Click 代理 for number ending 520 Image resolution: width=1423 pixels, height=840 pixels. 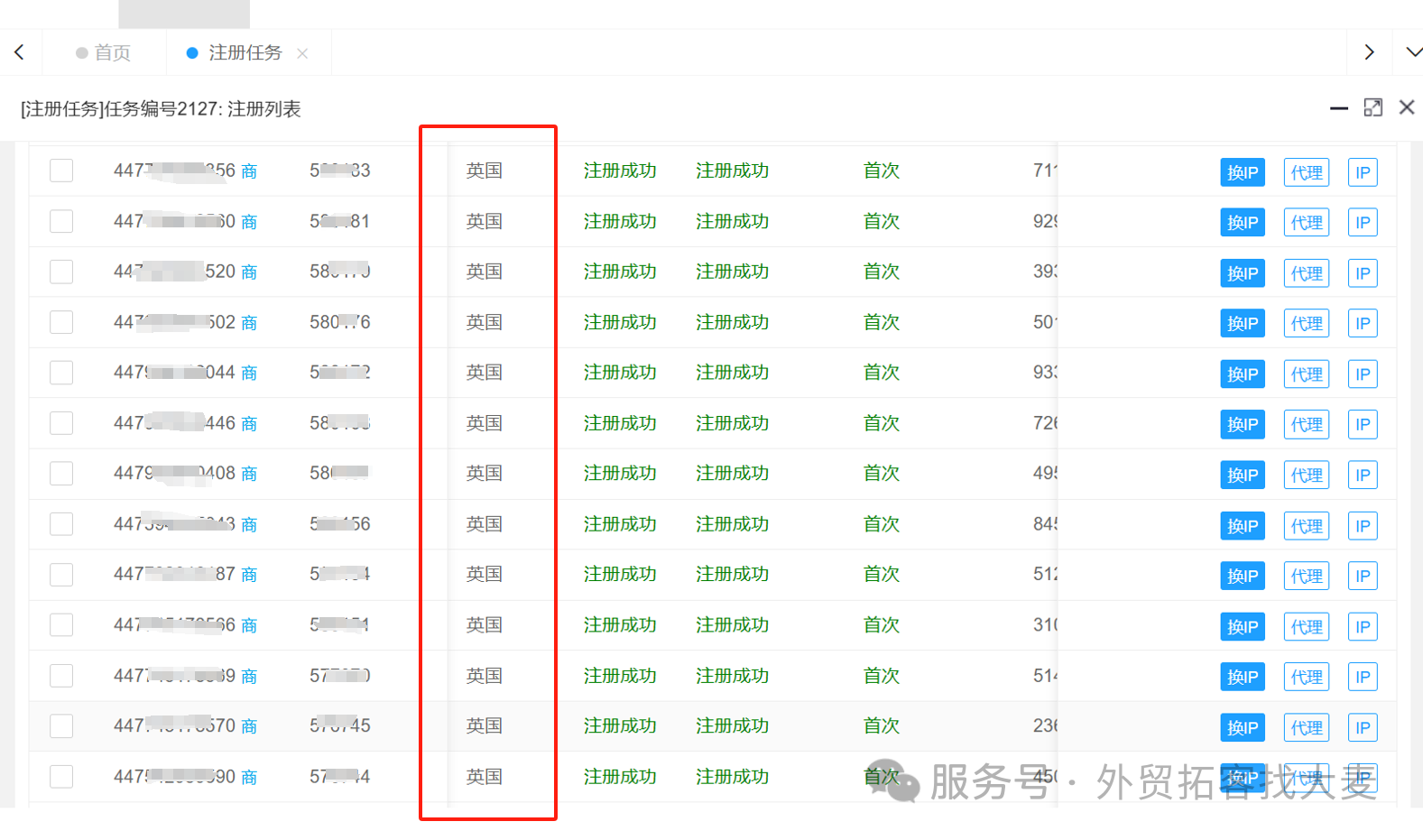click(x=1307, y=273)
